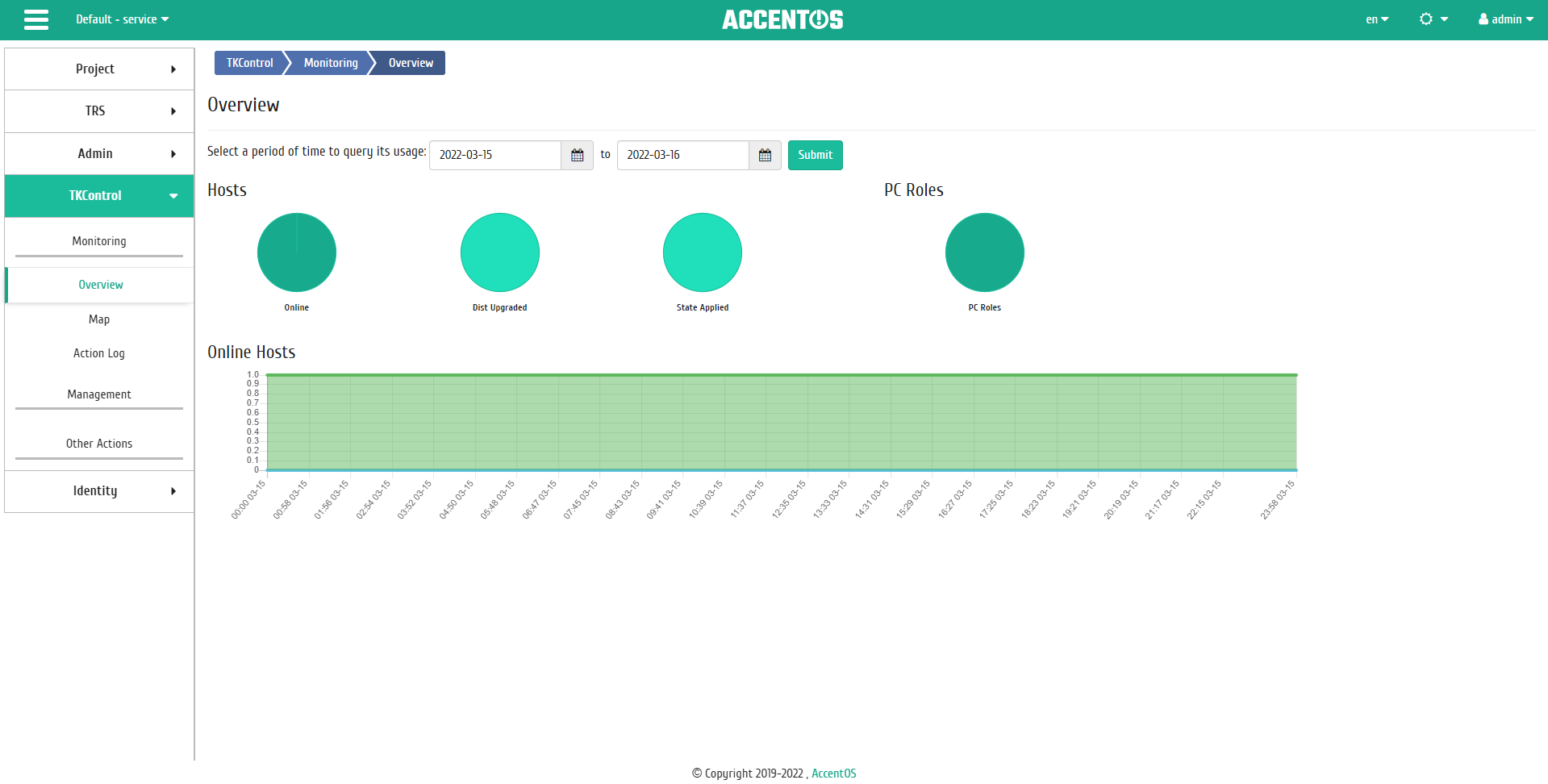
Task: Click the Online Hosts heading
Action: click(252, 352)
